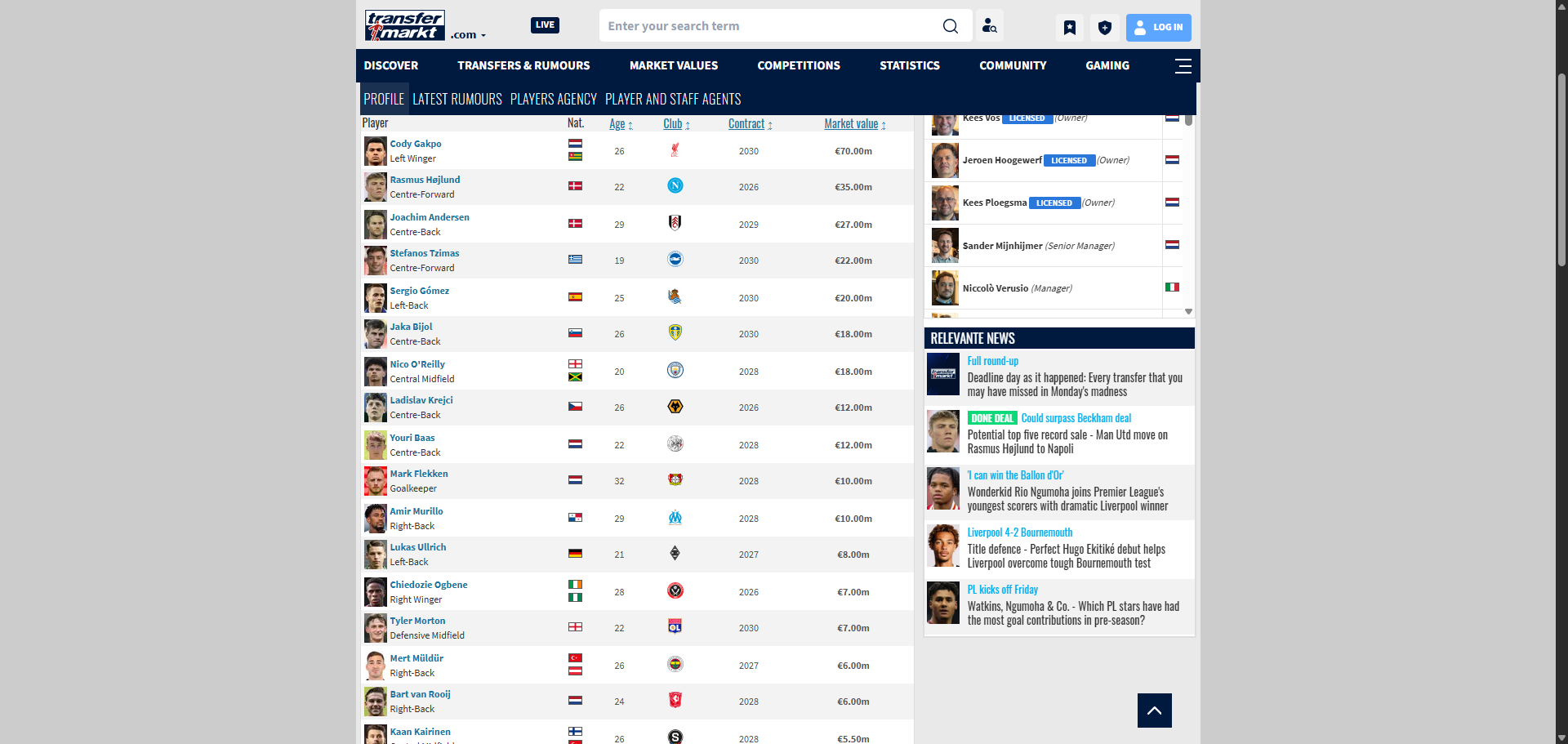1568x744 pixels.
Task: Click Marseille crest in Murillo row
Action: tap(675, 517)
